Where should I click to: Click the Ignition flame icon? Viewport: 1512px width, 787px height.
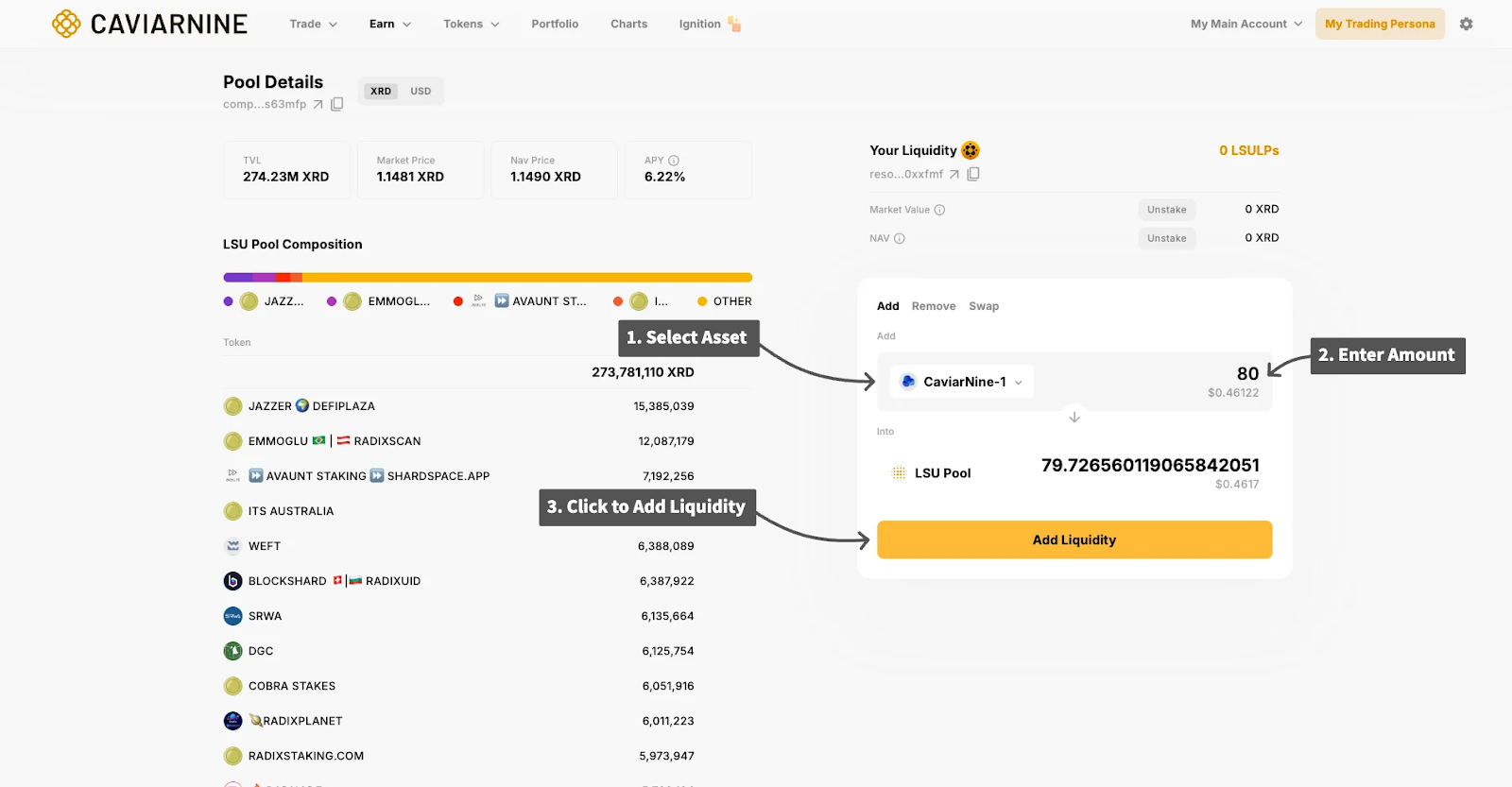(734, 24)
